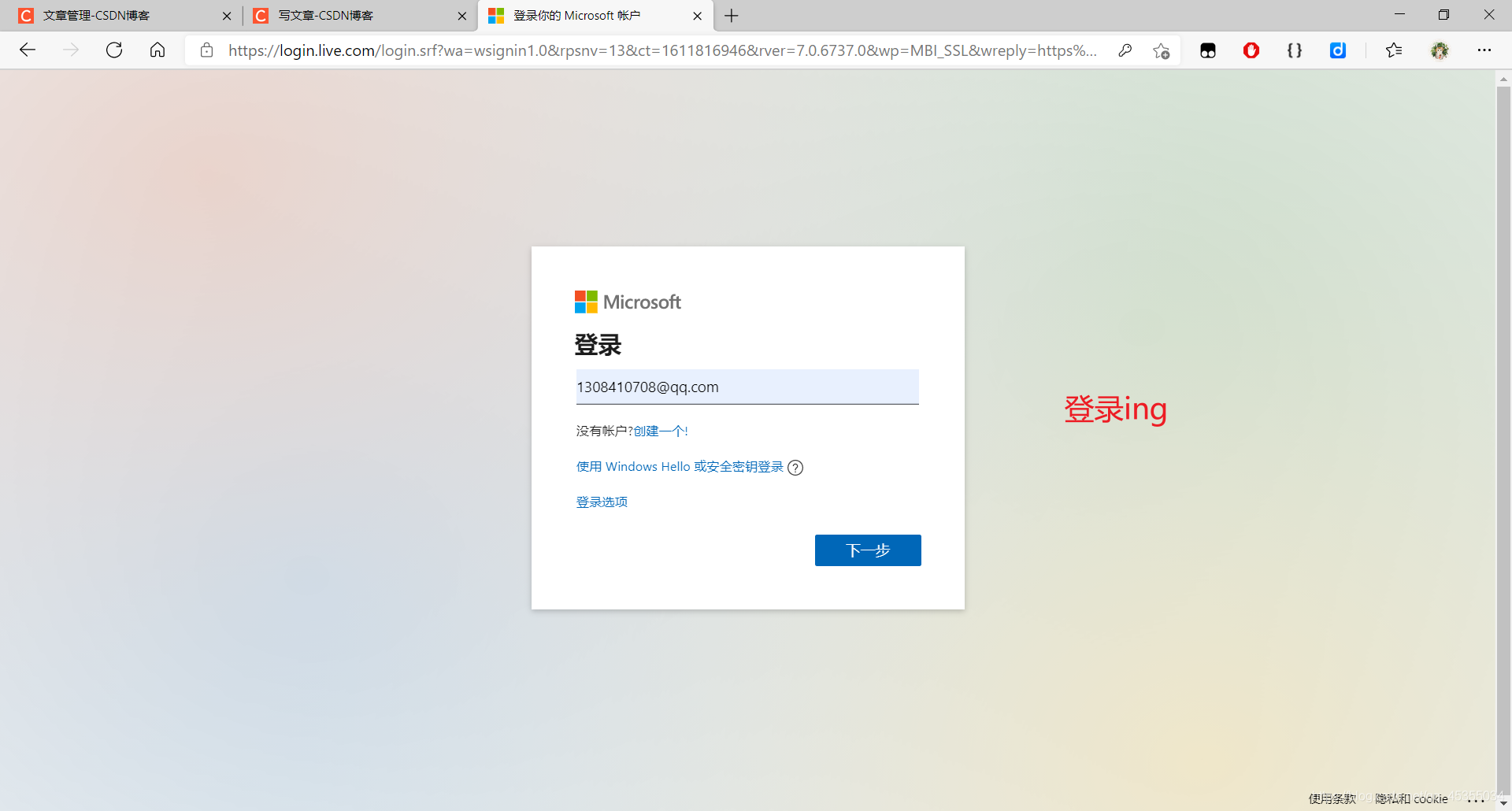The width and height of the screenshot is (1512, 811).
Task: Open the browser Settings and more menu
Action: pyautogui.click(x=1484, y=50)
